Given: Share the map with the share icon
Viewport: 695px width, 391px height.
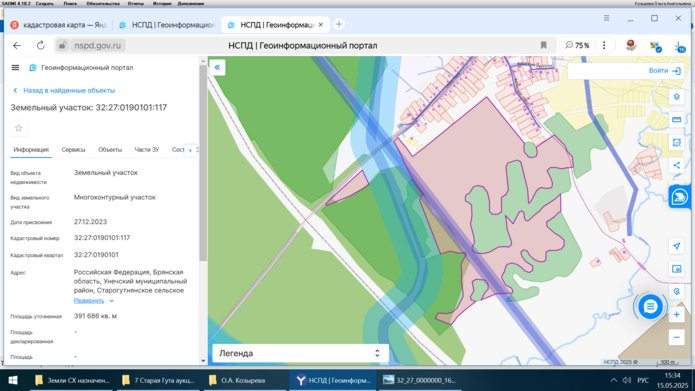Looking at the screenshot, I should (x=676, y=165).
